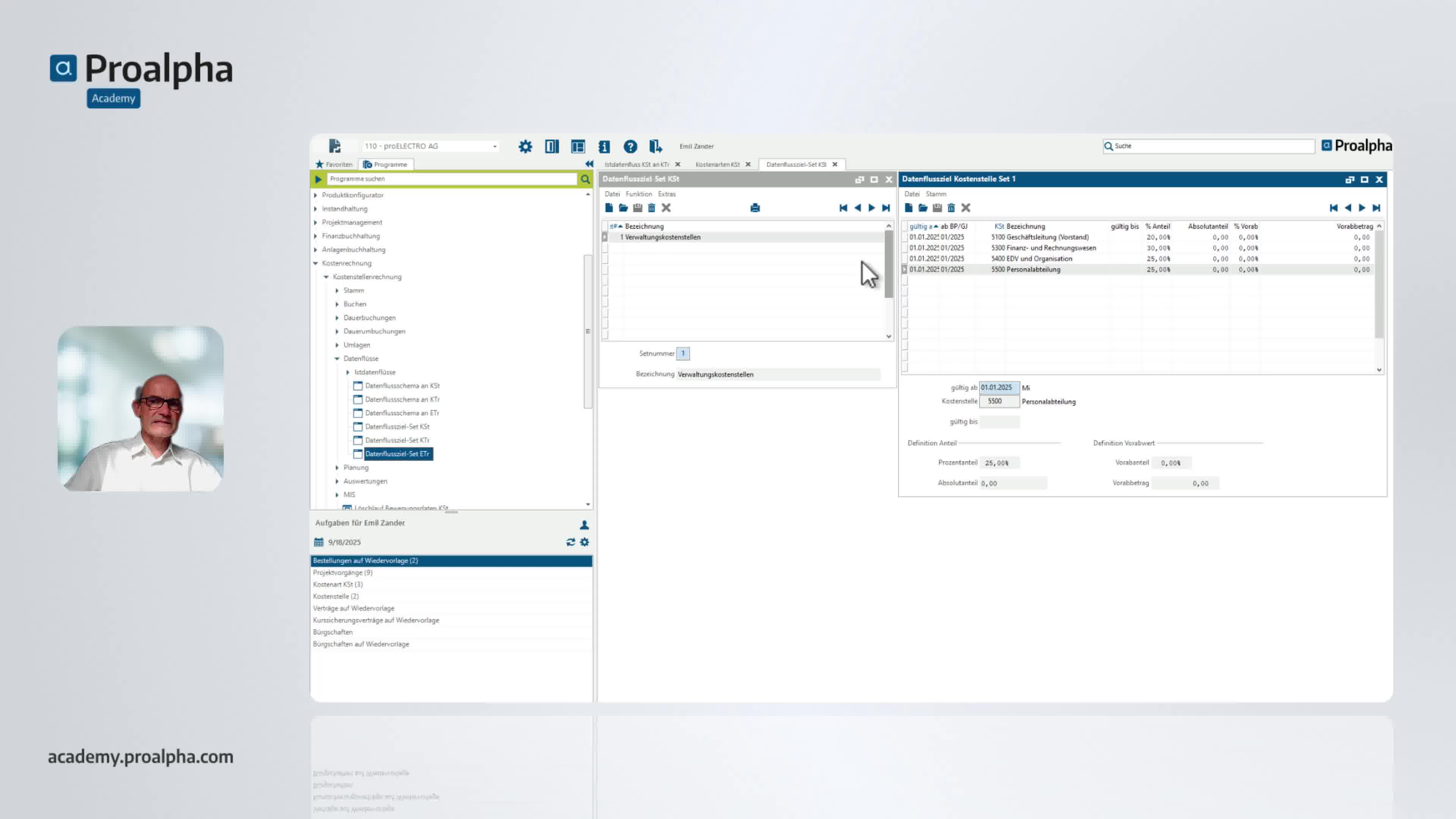Jump to last record in Kostenstelle Set 1
This screenshot has width=1456, height=819.
coord(1376,208)
